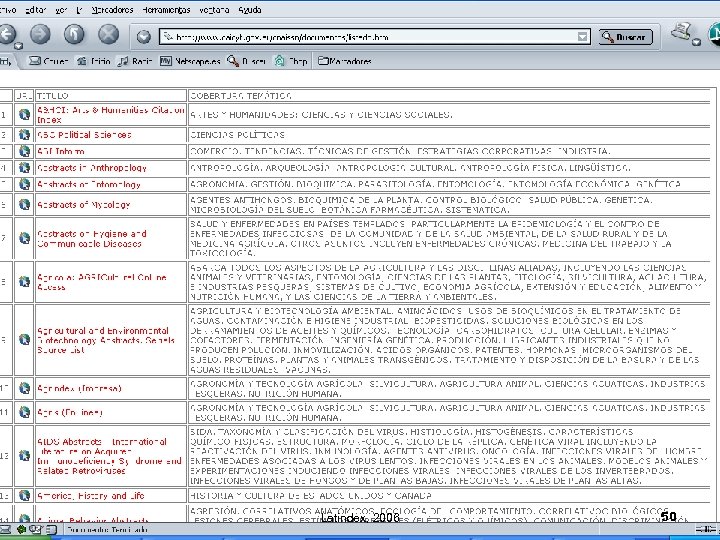Click globe icon for Abstracts on Hygiene row
This screenshot has width=720, height=540.
tap(24, 238)
